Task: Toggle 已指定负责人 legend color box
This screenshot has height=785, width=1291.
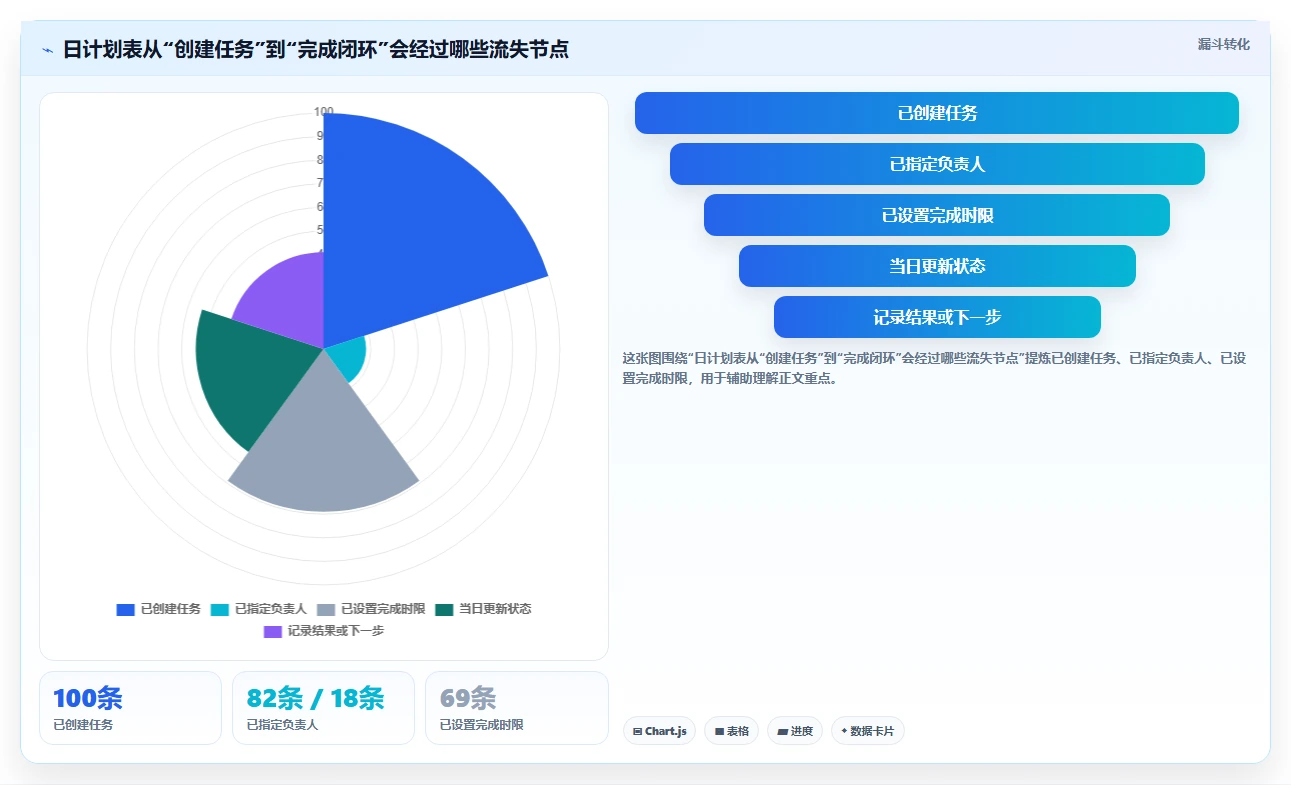Action: click(220, 609)
